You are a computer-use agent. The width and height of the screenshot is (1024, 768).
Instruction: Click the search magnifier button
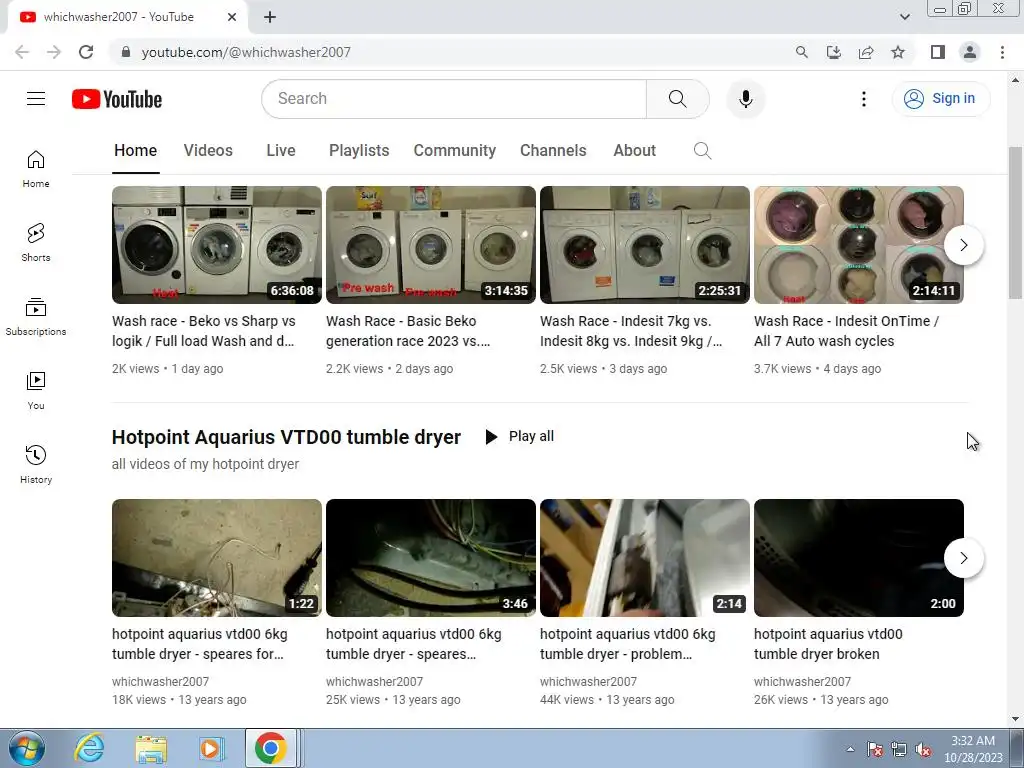click(x=677, y=99)
